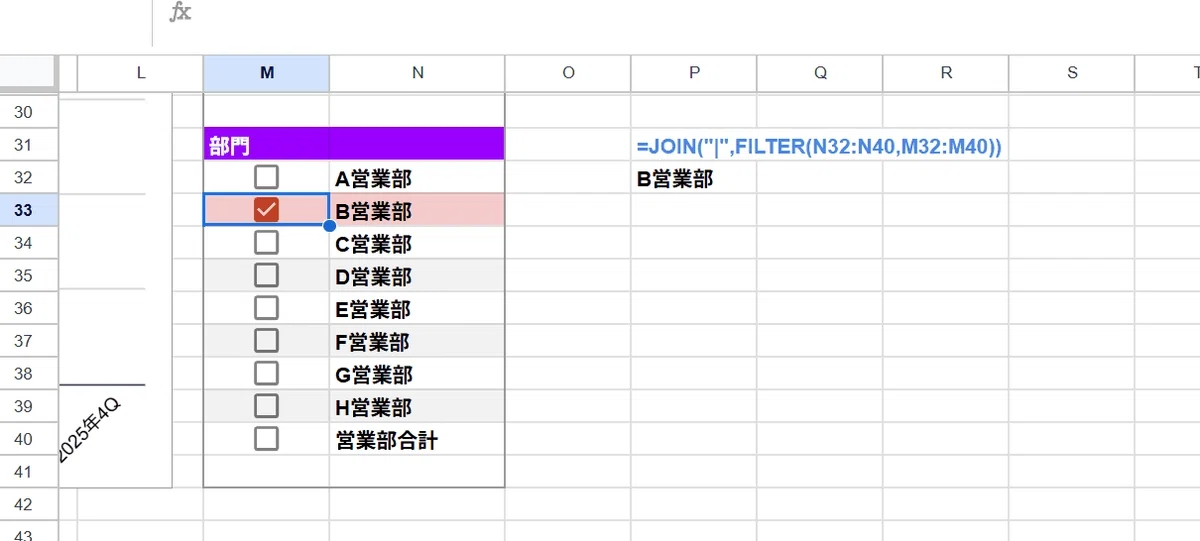
Task: Toggle the F営業部 checkbox
Action: tap(266, 341)
